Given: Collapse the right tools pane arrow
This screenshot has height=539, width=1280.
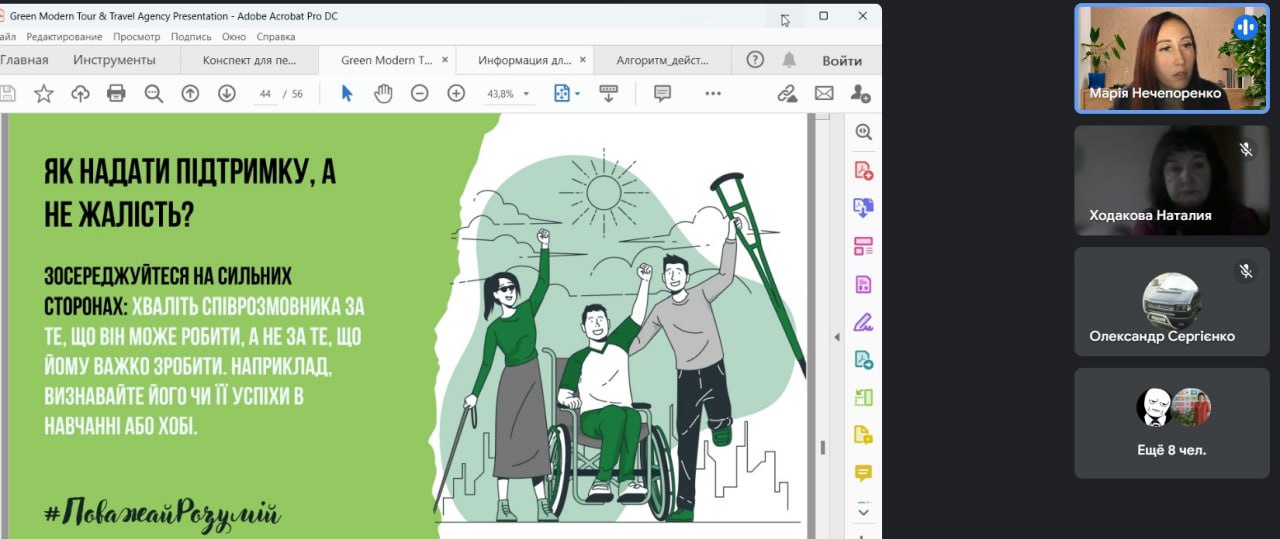Looking at the screenshot, I should point(837,337).
